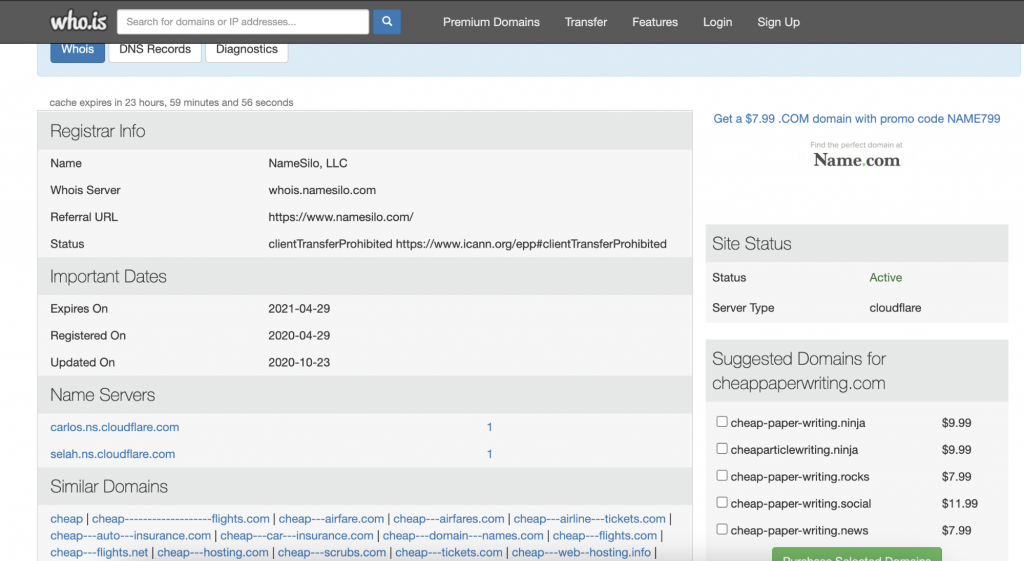This screenshot has width=1024, height=561.
Task: Select the registered date 2020-04-29
Action: coord(299,335)
